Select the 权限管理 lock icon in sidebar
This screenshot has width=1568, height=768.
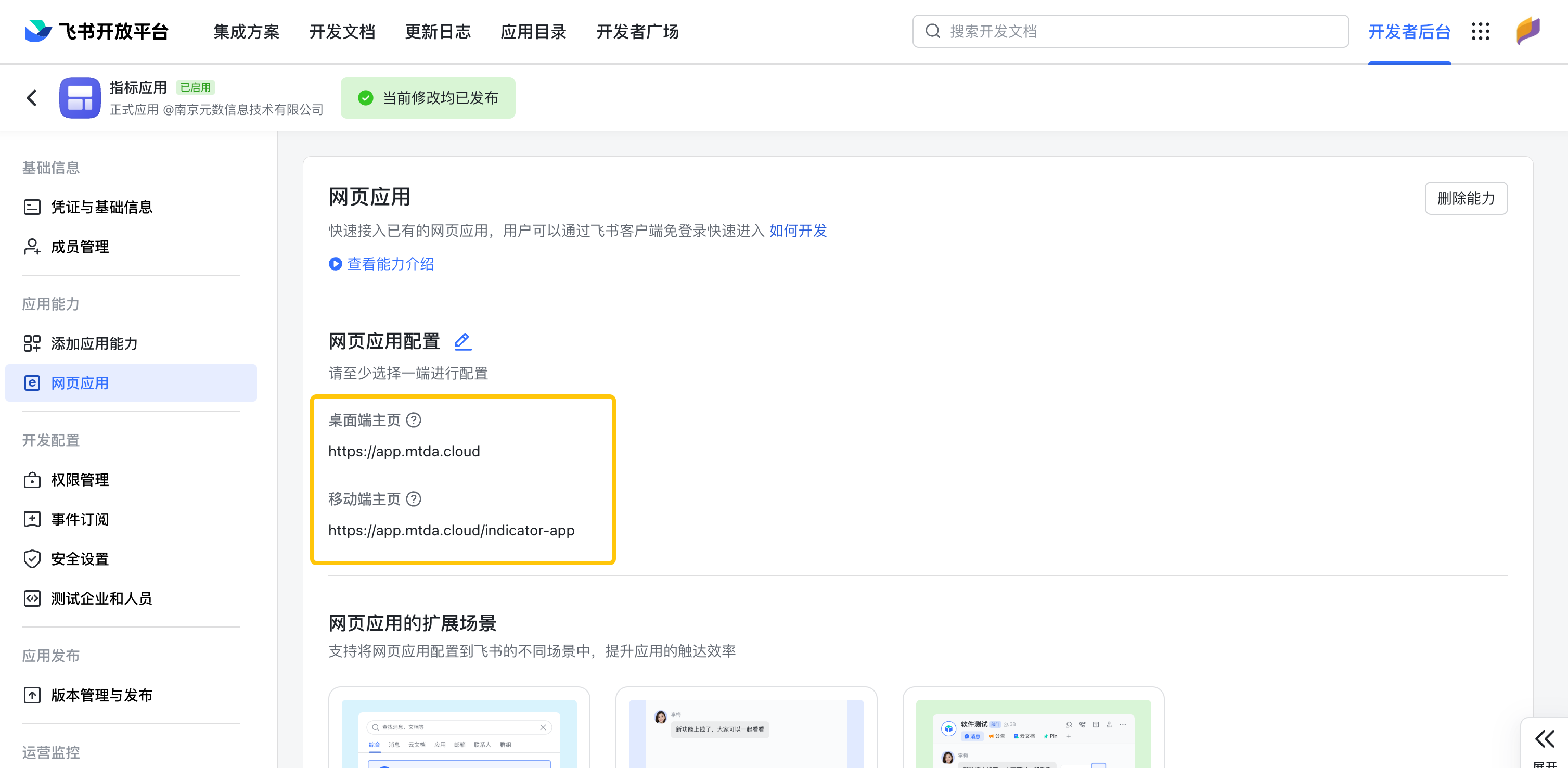(x=32, y=480)
